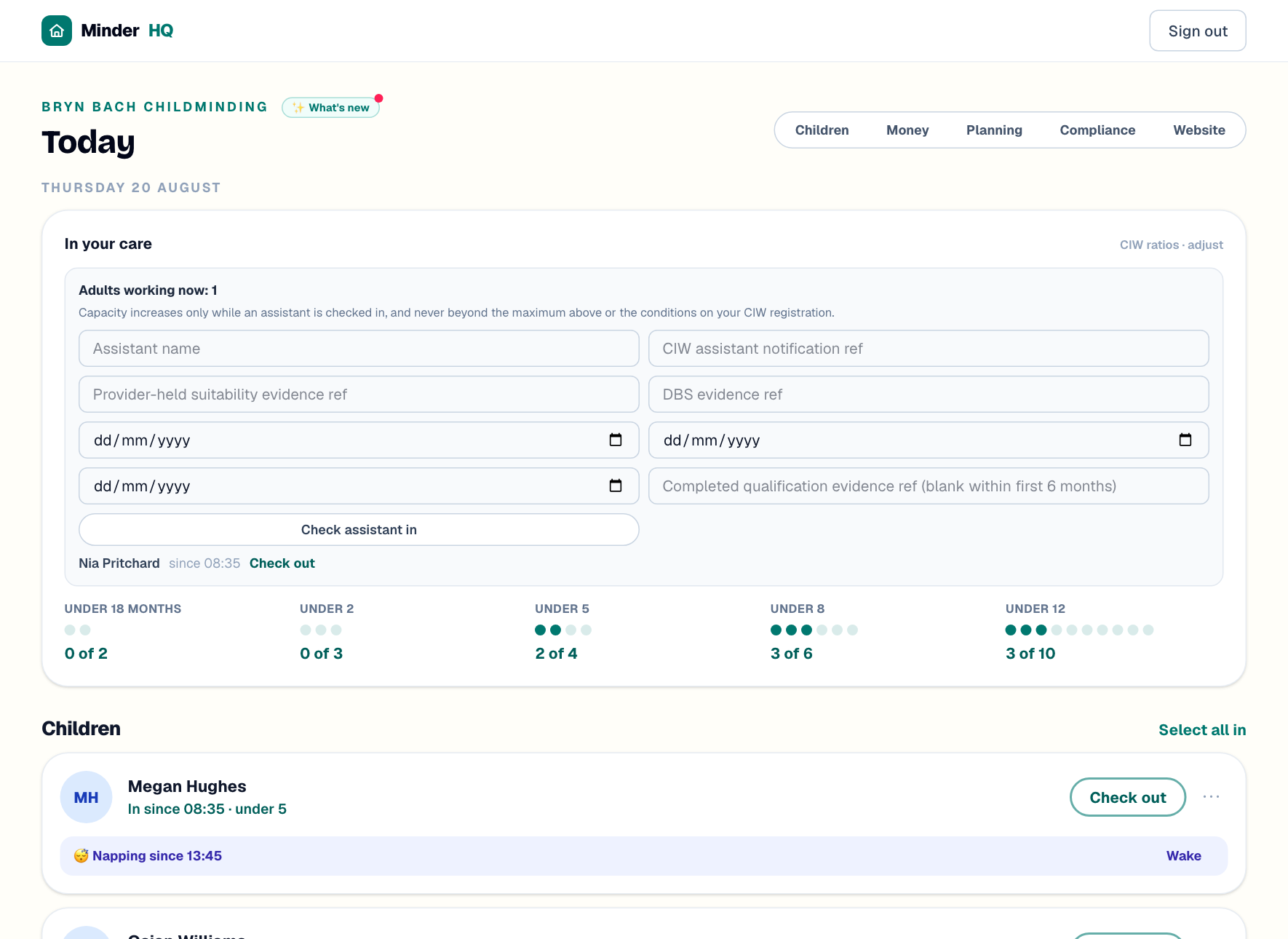The image size is (1288, 939).
Task: Click 'Napping since 13:45' status text
Action: tap(157, 856)
